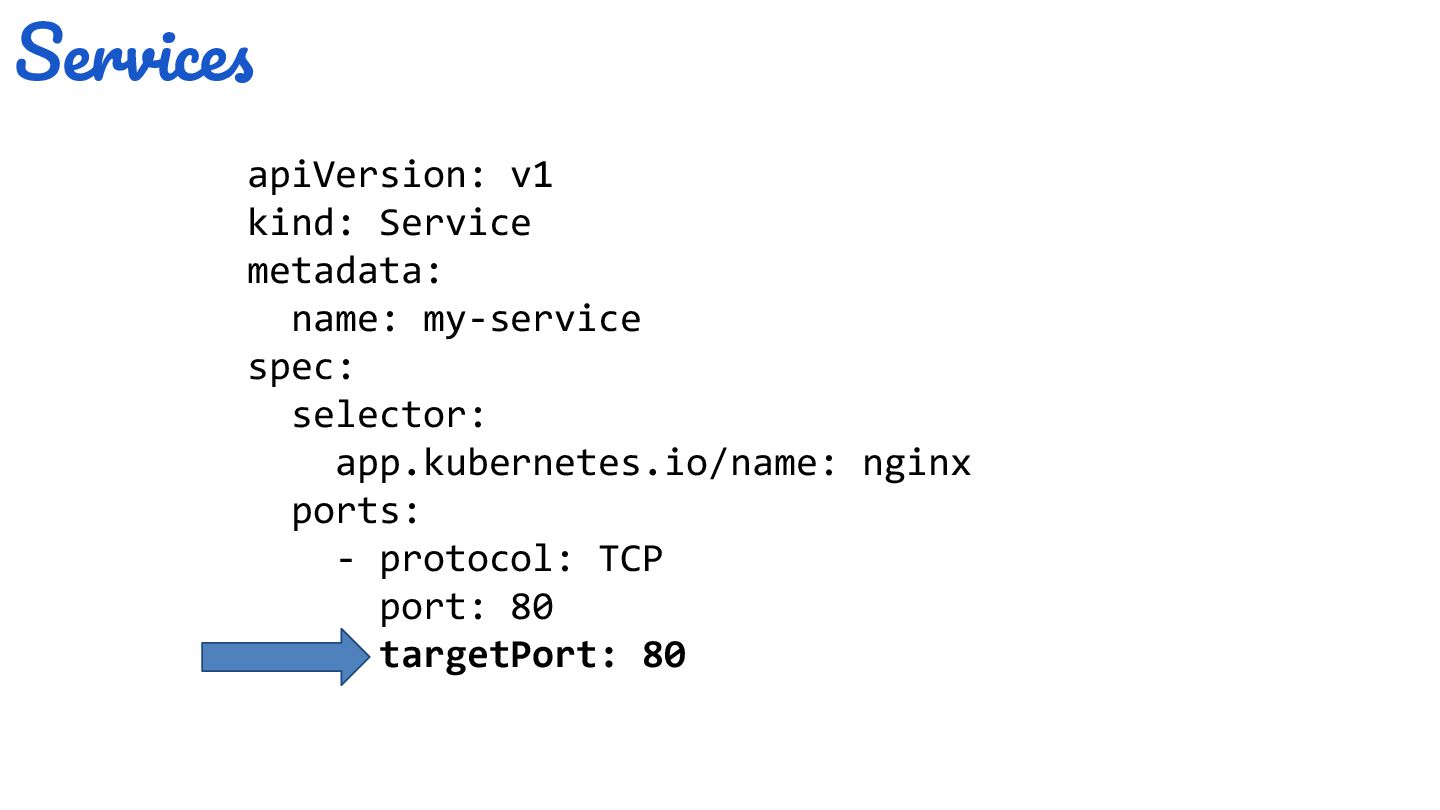
Task: Click the dash before protocol
Action: (346, 560)
